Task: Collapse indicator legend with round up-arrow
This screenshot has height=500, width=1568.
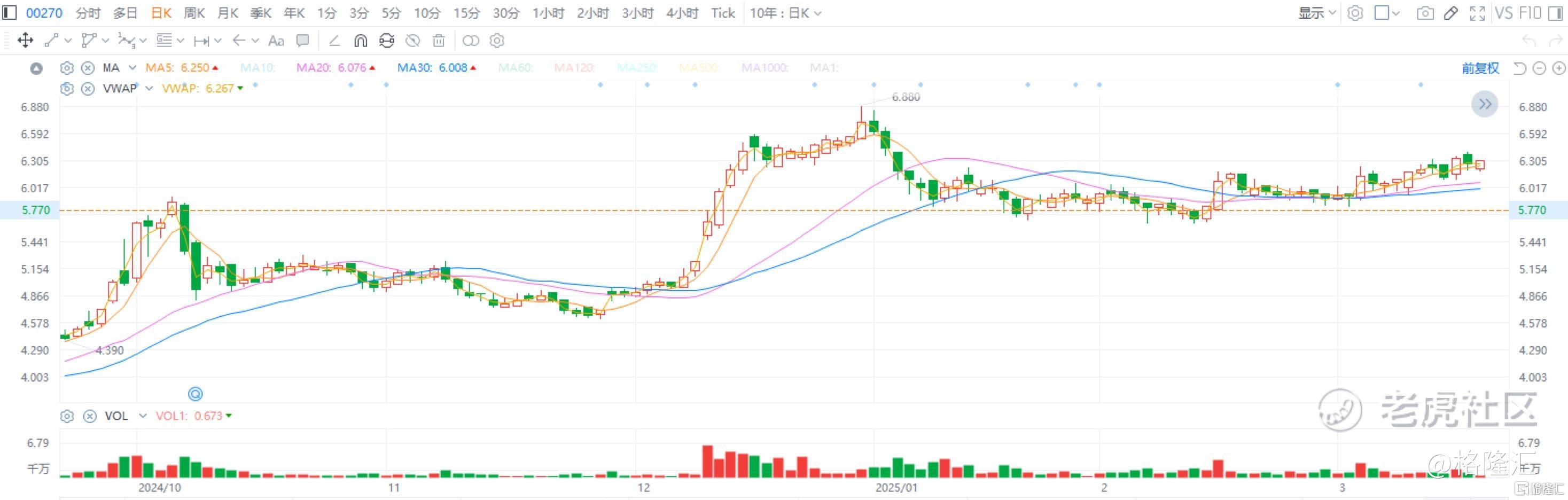Action: coord(36,68)
